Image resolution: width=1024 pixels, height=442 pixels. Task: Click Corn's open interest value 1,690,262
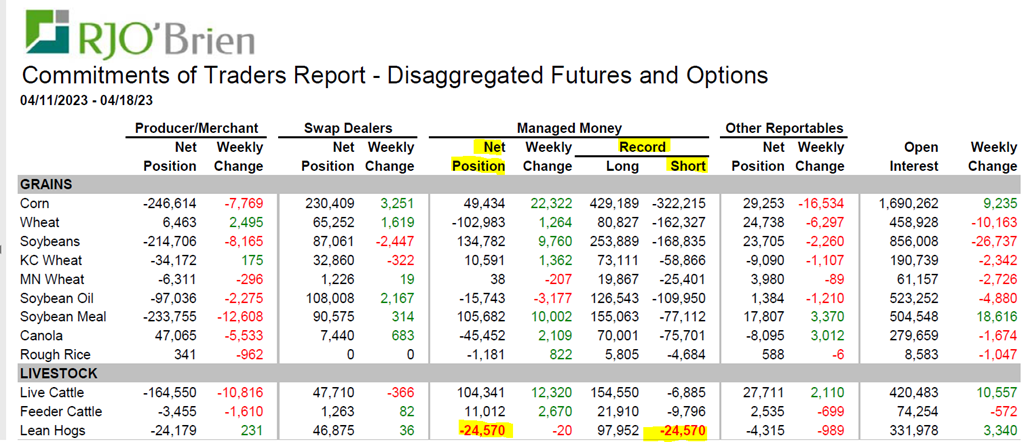905,203
